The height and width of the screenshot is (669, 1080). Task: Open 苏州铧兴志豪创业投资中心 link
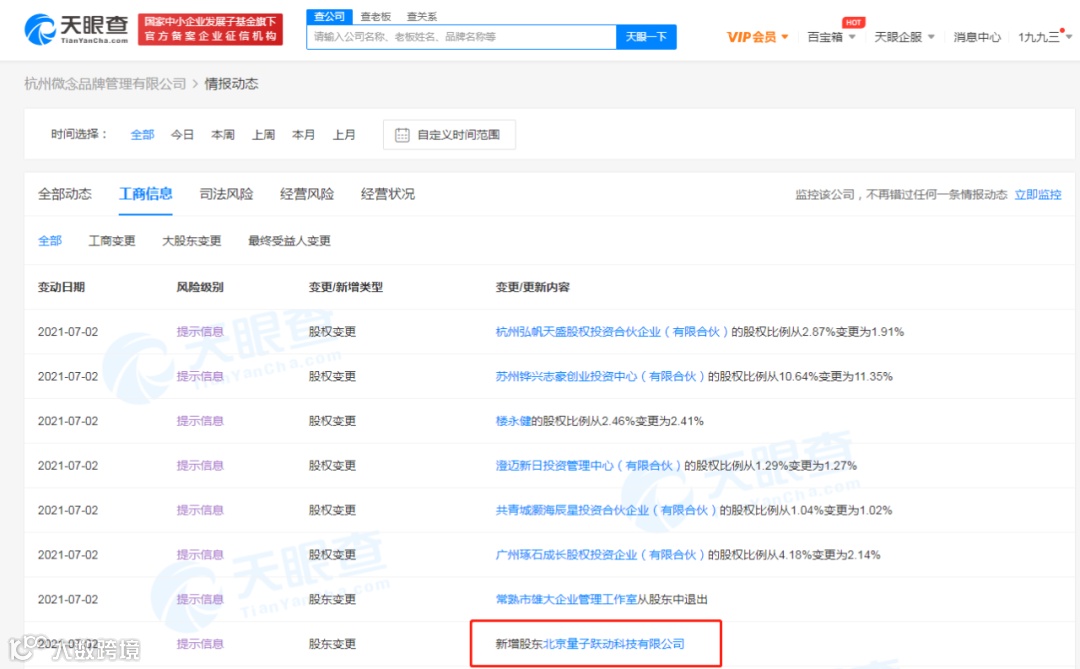tap(600, 377)
